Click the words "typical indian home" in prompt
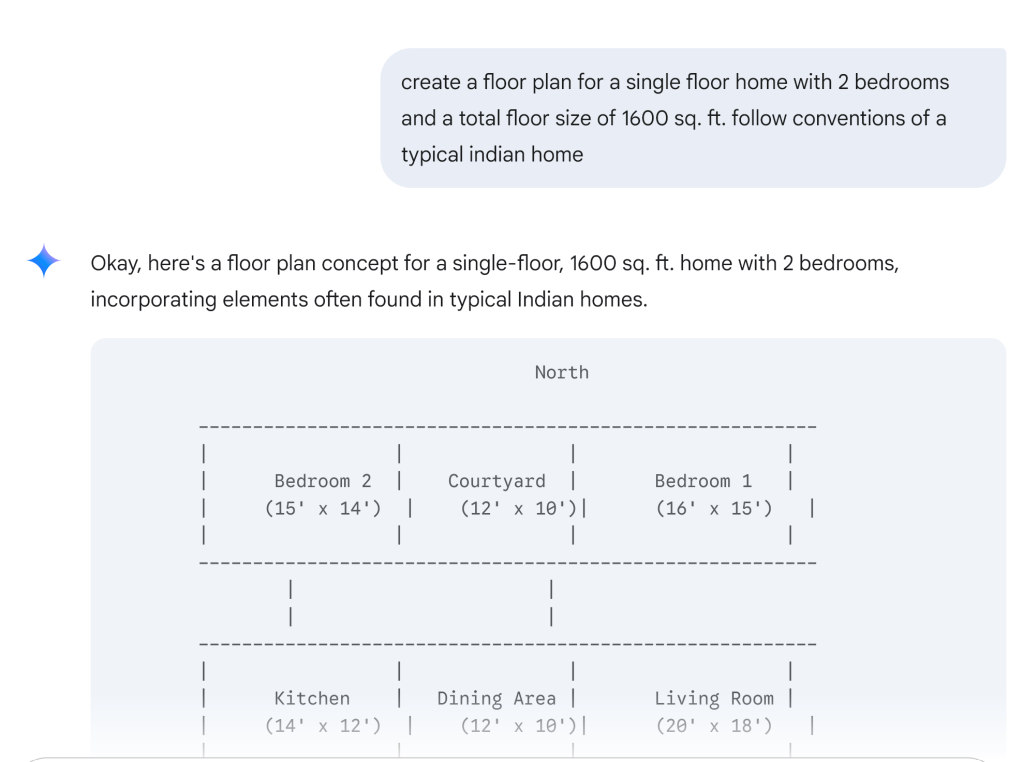Viewport: 1023px width, 762px height. pyautogui.click(x=492, y=154)
